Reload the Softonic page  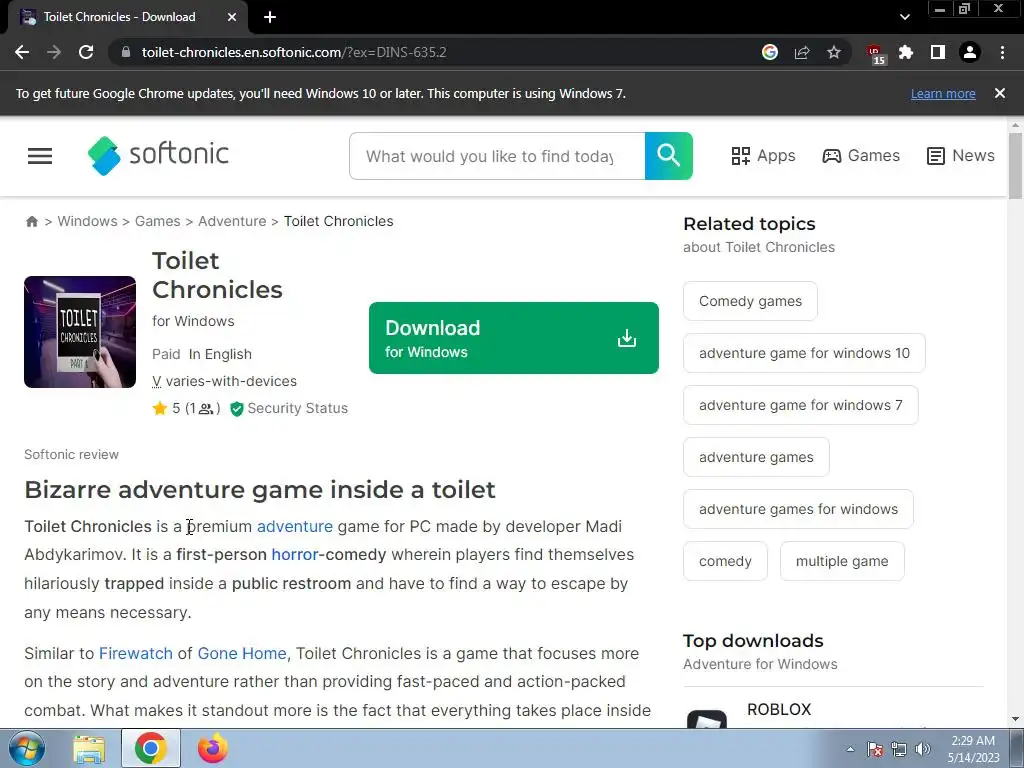click(86, 52)
